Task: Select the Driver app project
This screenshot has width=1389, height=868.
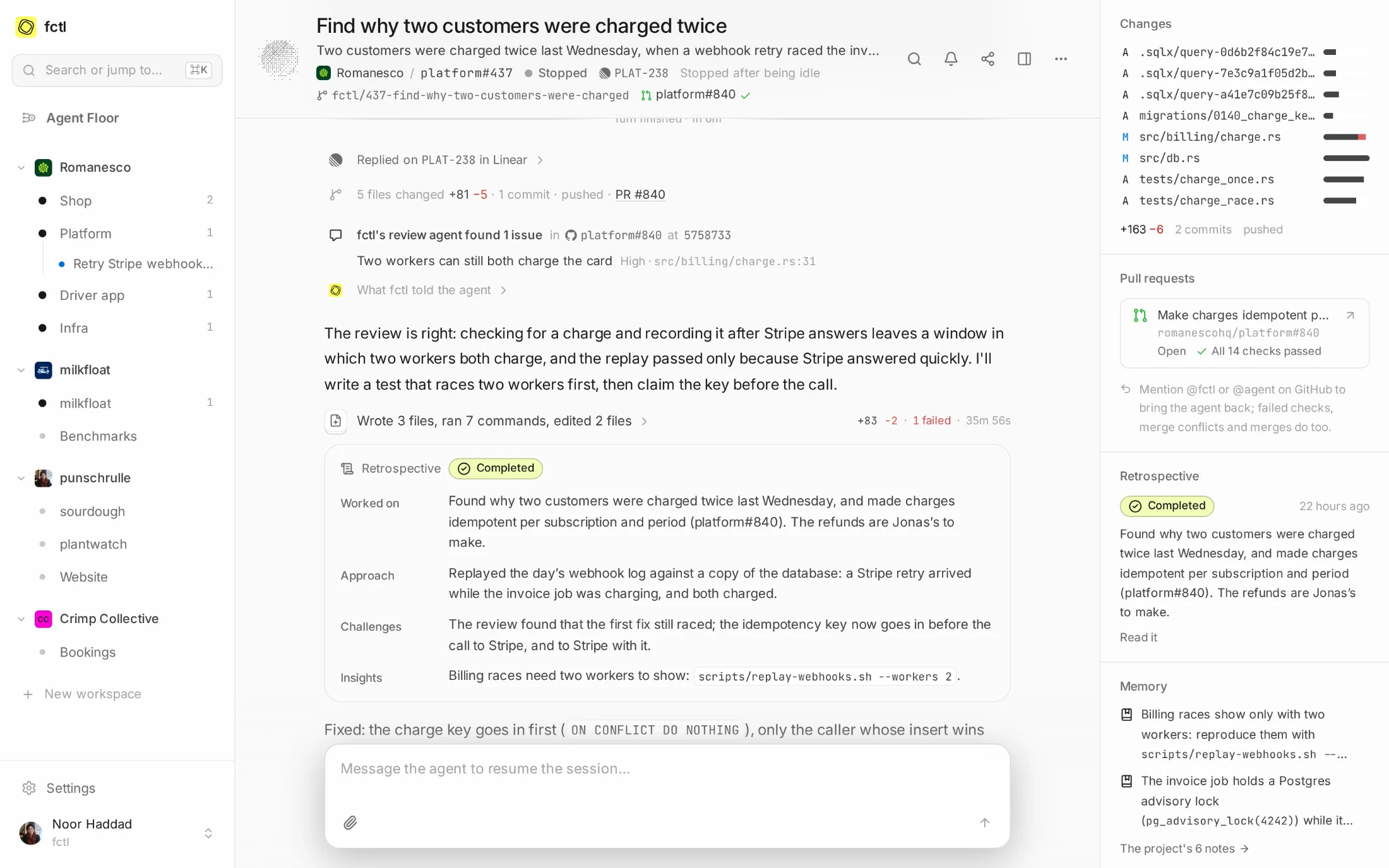Action: pos(117,295)
